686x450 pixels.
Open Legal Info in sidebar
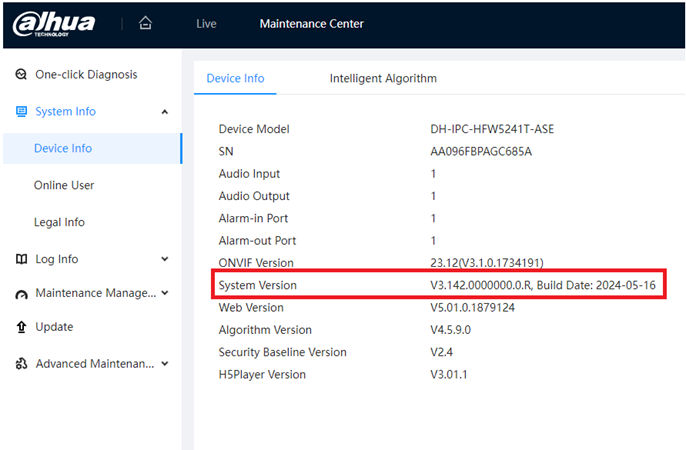coord(59,222)
